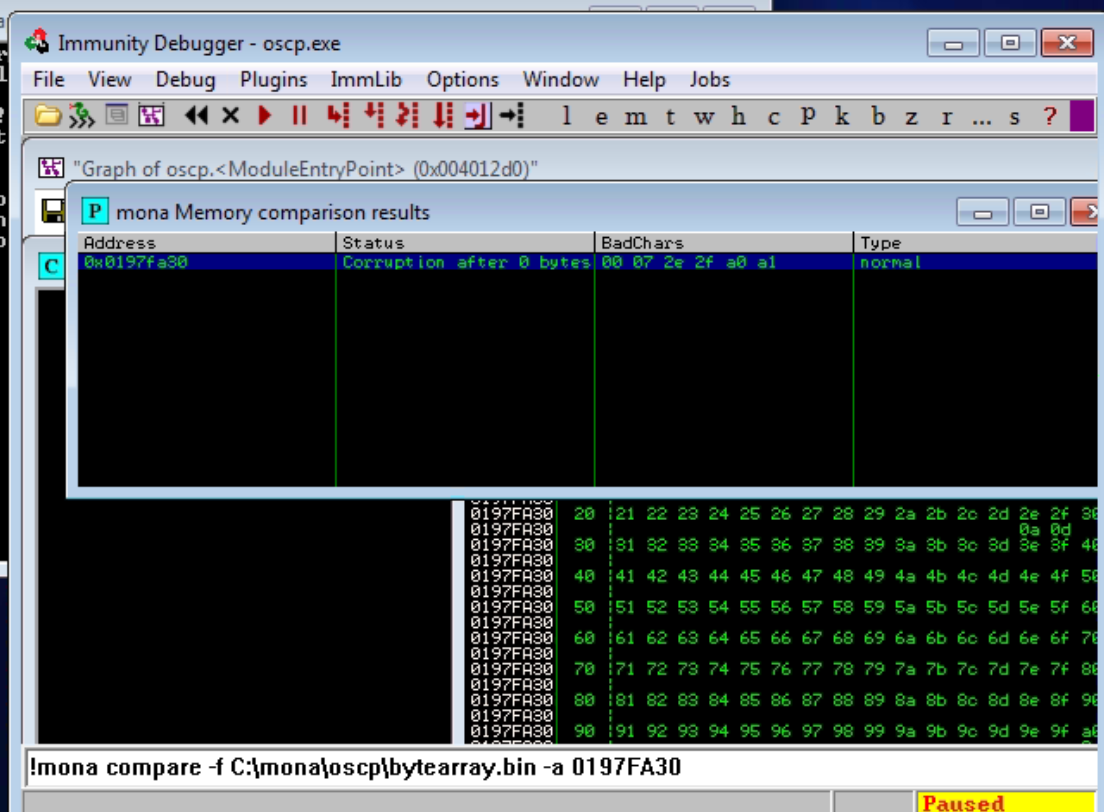Select the log row starting with 40
Screen dimensions: 1104x812
(782, 576)
